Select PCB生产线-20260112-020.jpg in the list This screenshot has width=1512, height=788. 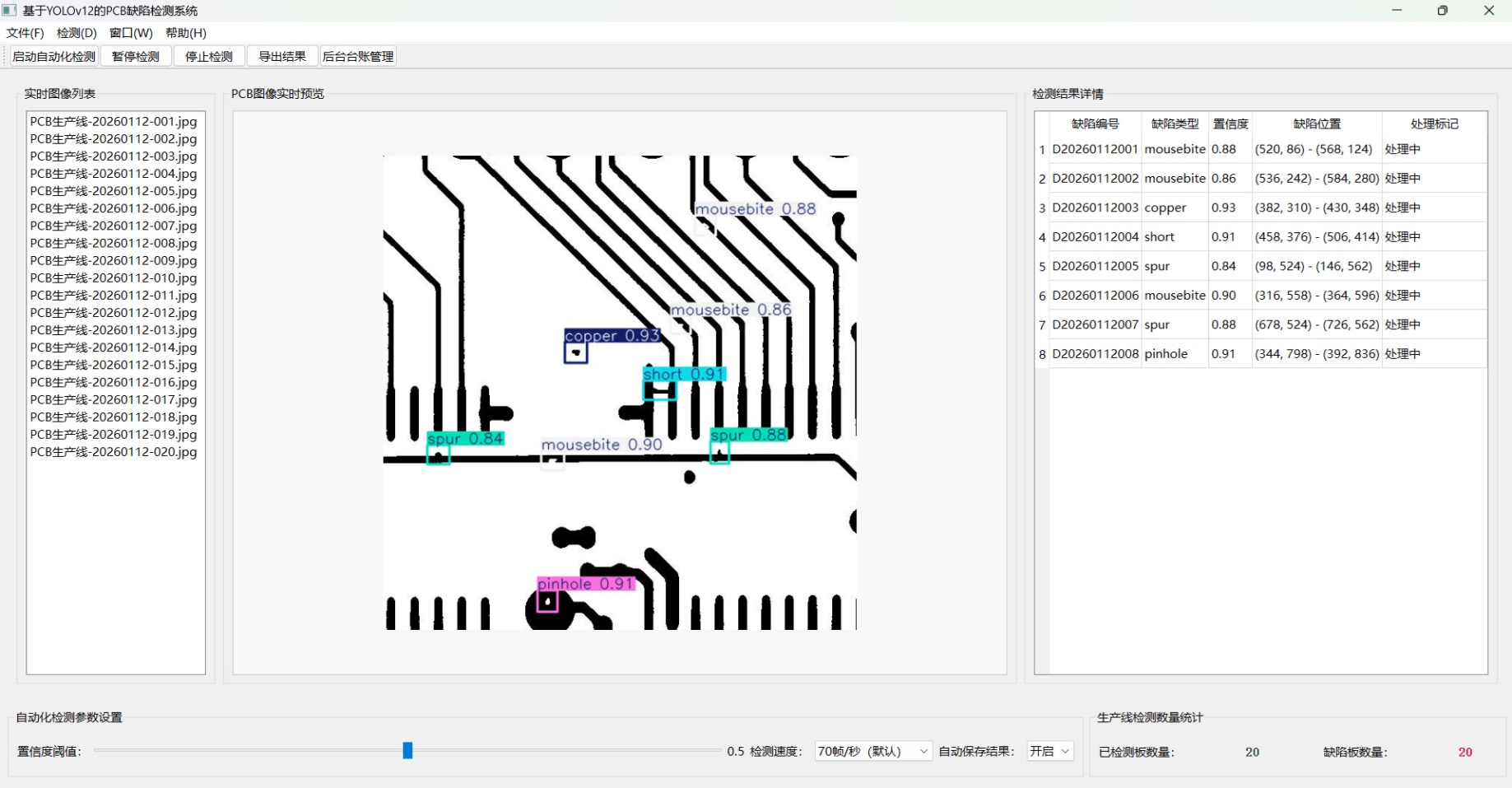114,452
